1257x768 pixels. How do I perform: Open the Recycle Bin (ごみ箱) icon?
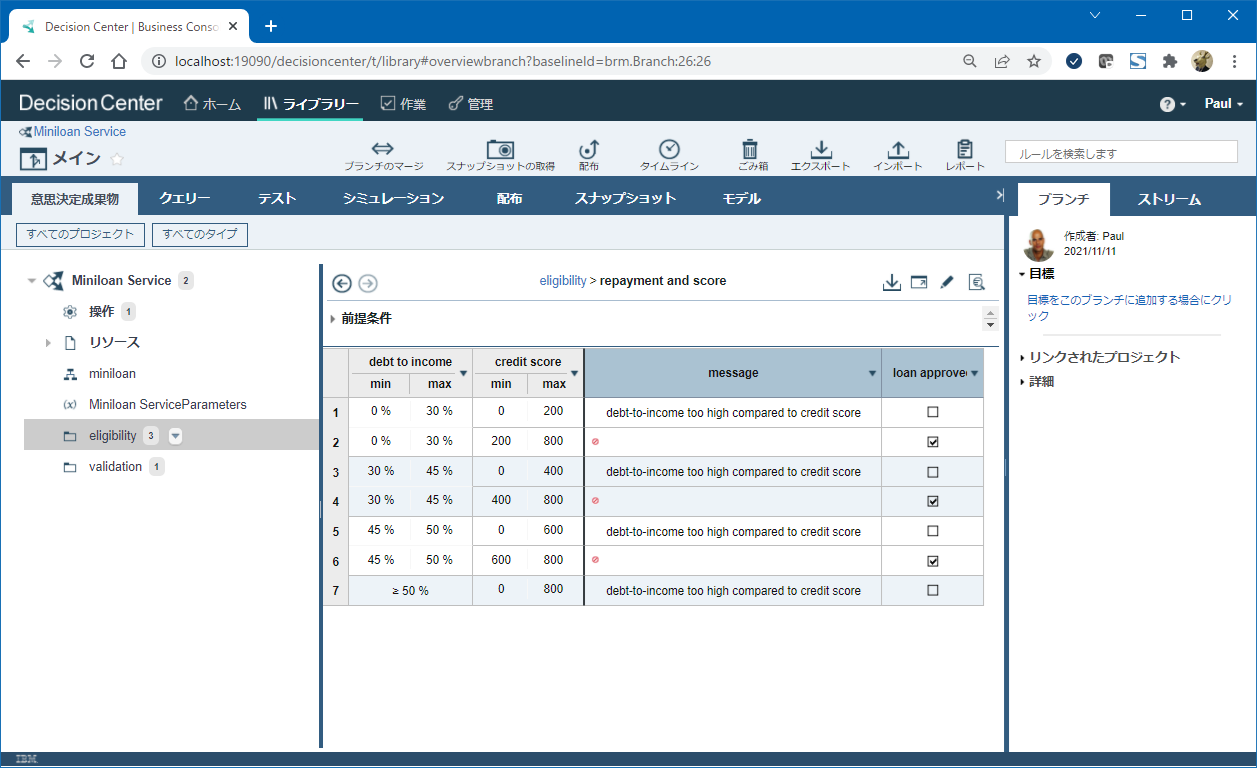click(751, 149)
